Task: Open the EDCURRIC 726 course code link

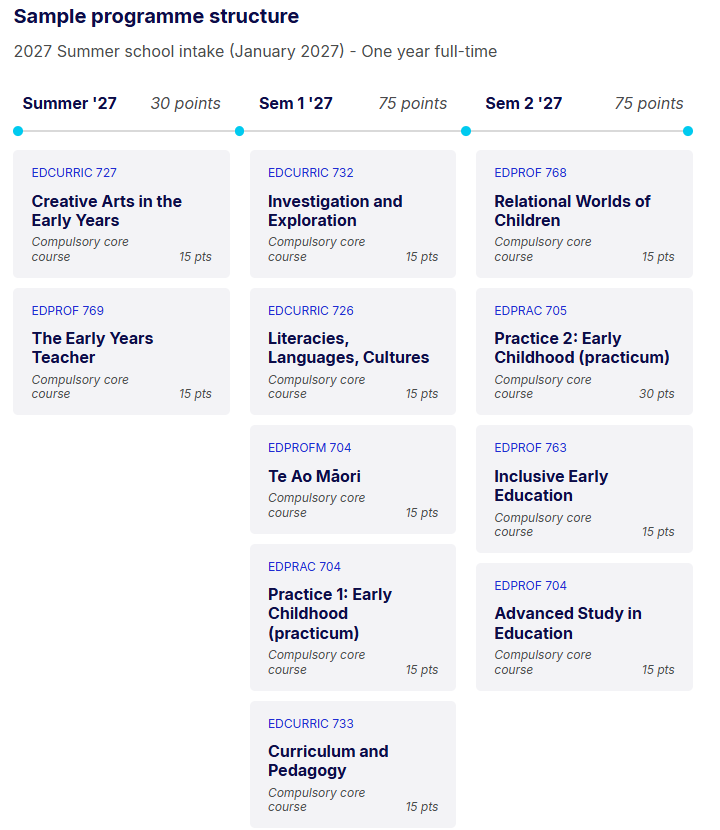Action: tap(310, 311)
